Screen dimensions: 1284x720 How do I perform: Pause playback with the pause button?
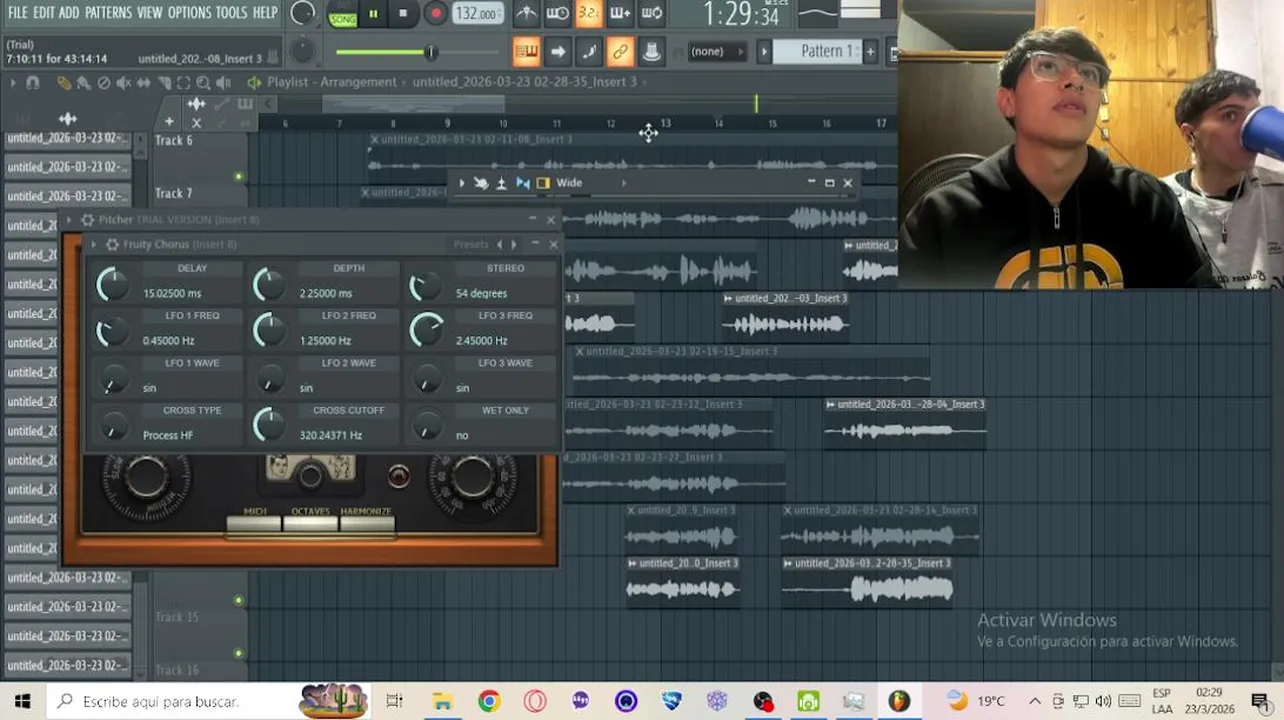373,14
